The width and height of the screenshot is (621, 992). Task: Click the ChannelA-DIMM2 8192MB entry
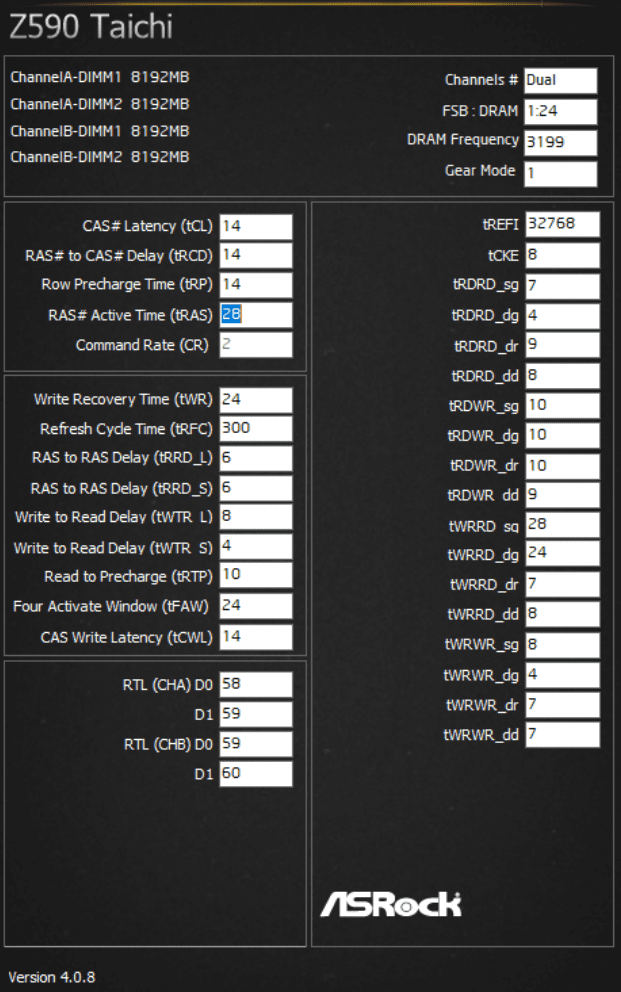click(x=100, y=104)
